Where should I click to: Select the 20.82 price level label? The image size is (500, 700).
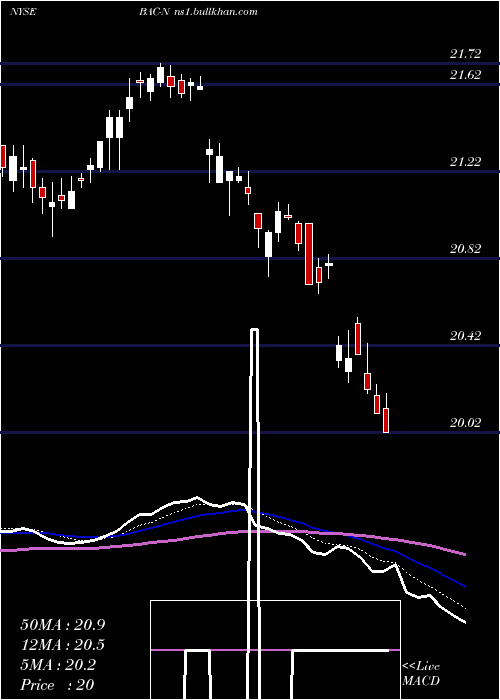[x=466, y=249]
